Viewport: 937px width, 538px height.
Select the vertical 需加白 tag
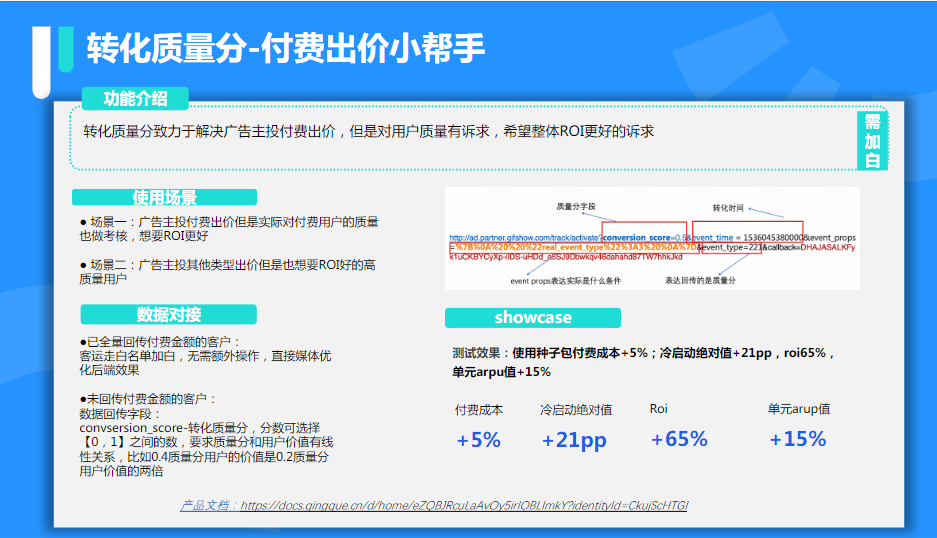pos(872,141)
